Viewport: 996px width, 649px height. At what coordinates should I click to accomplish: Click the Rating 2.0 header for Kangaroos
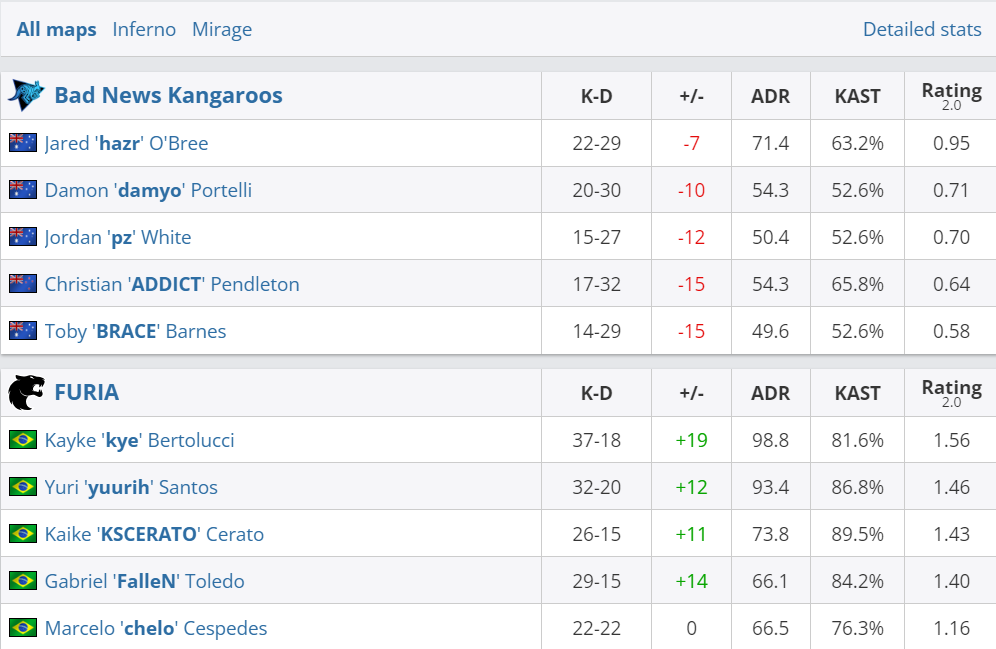(x=951, y=95)
